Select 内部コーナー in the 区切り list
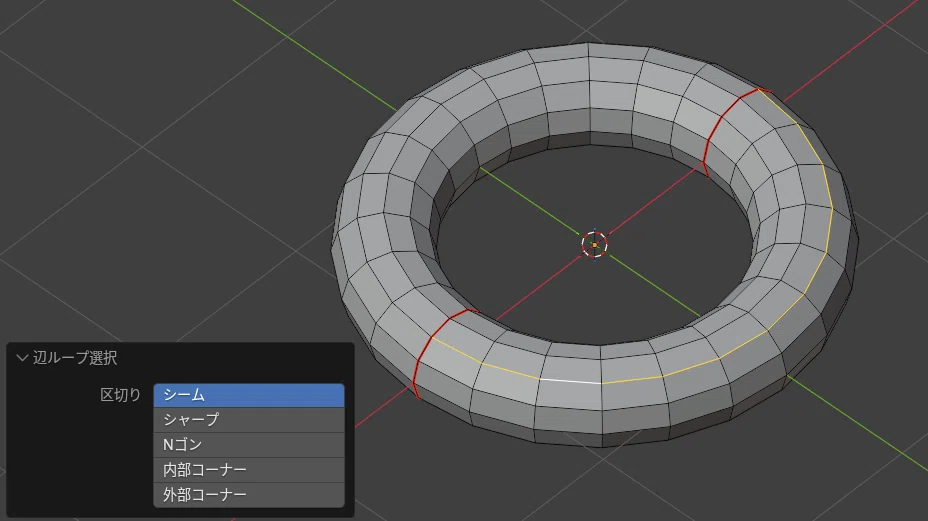The width and height of the screenshot is (928, 521). pos(249,469)
